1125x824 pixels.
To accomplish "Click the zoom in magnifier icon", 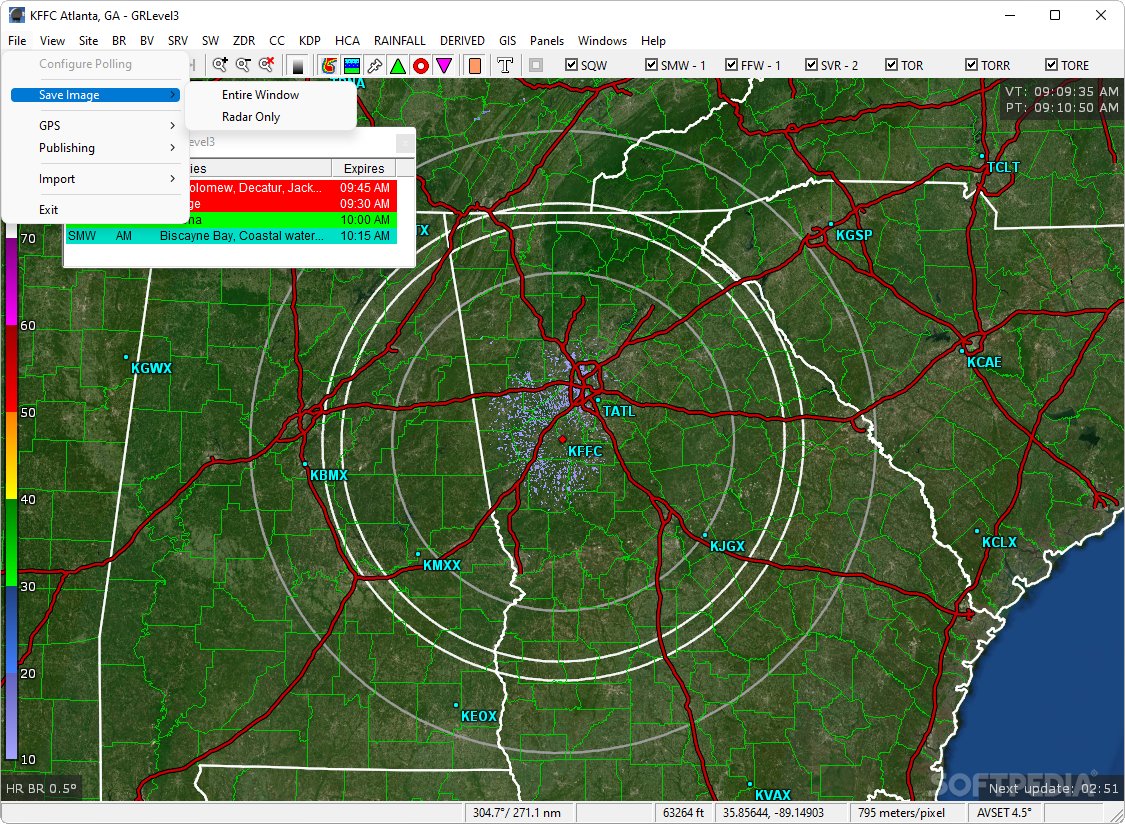I will (220, 65).
